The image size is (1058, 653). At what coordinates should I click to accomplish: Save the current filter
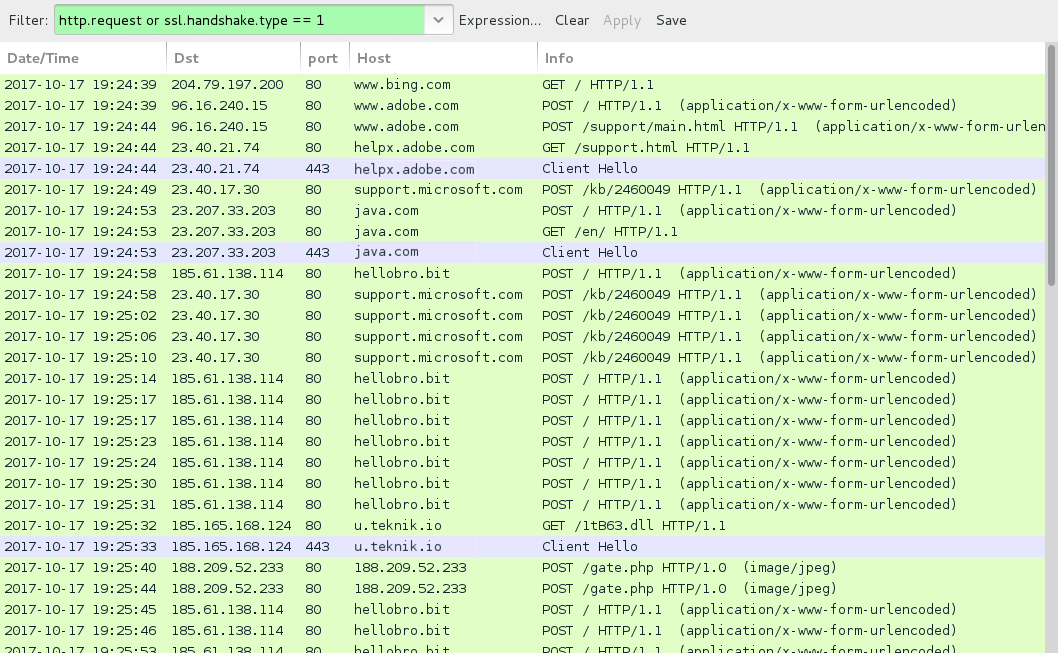pos(671,20)
